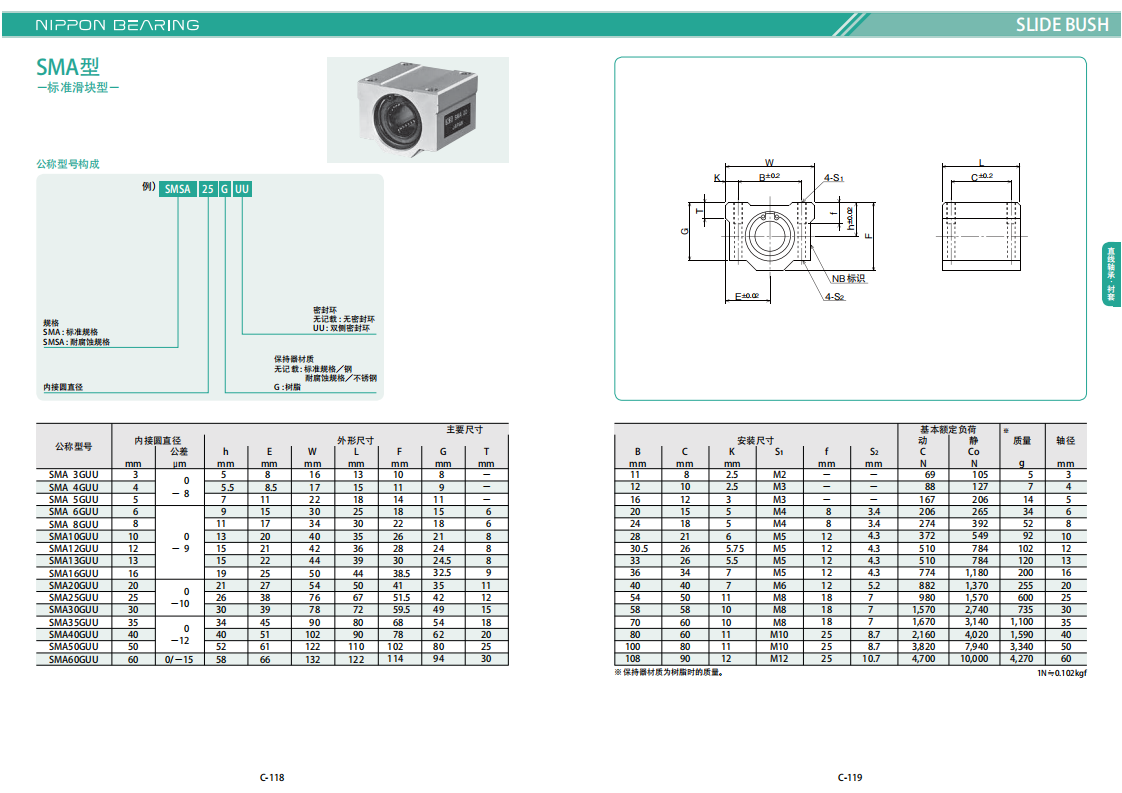Click the 24.5 value in the G column
This screenshot has width=1122, height=793.
point(442,561)
